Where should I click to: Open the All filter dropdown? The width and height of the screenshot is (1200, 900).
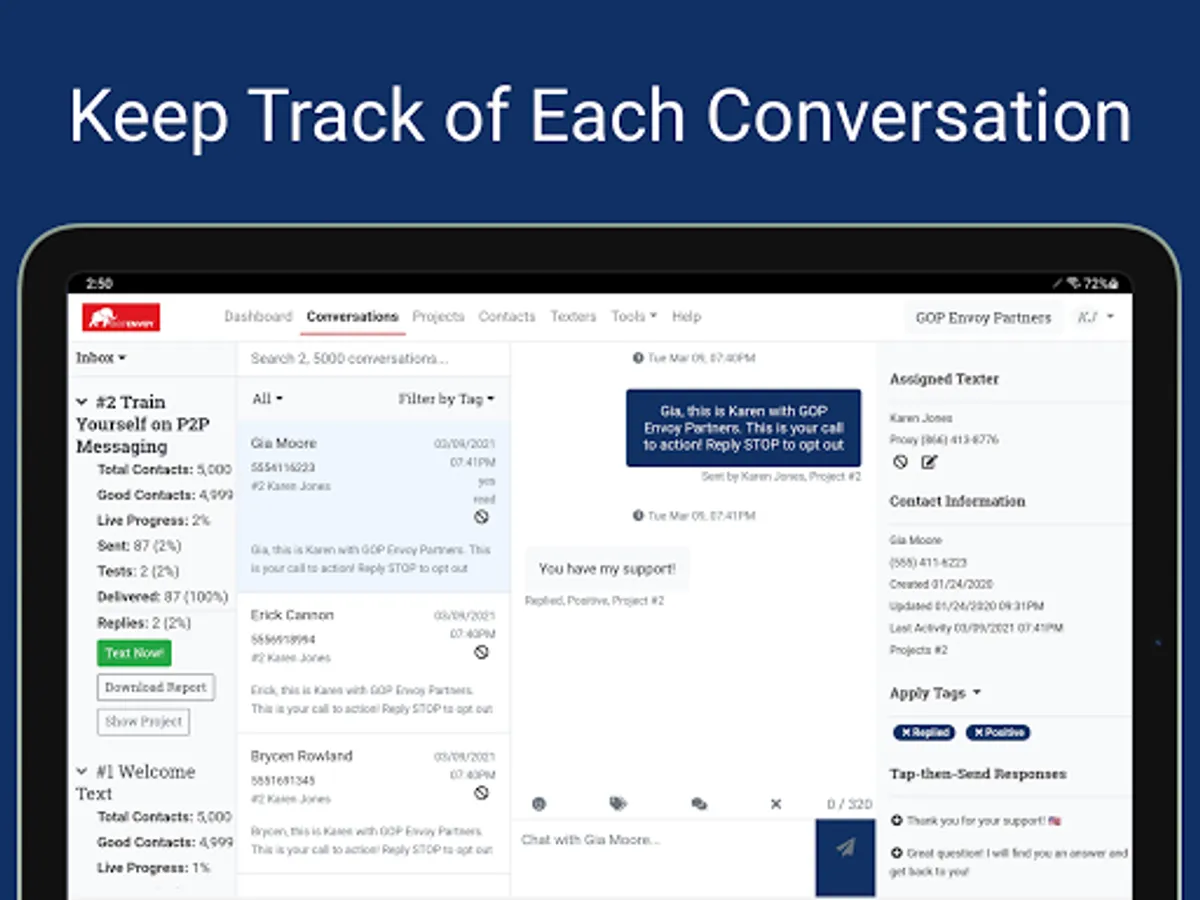(x=267, y=398)
